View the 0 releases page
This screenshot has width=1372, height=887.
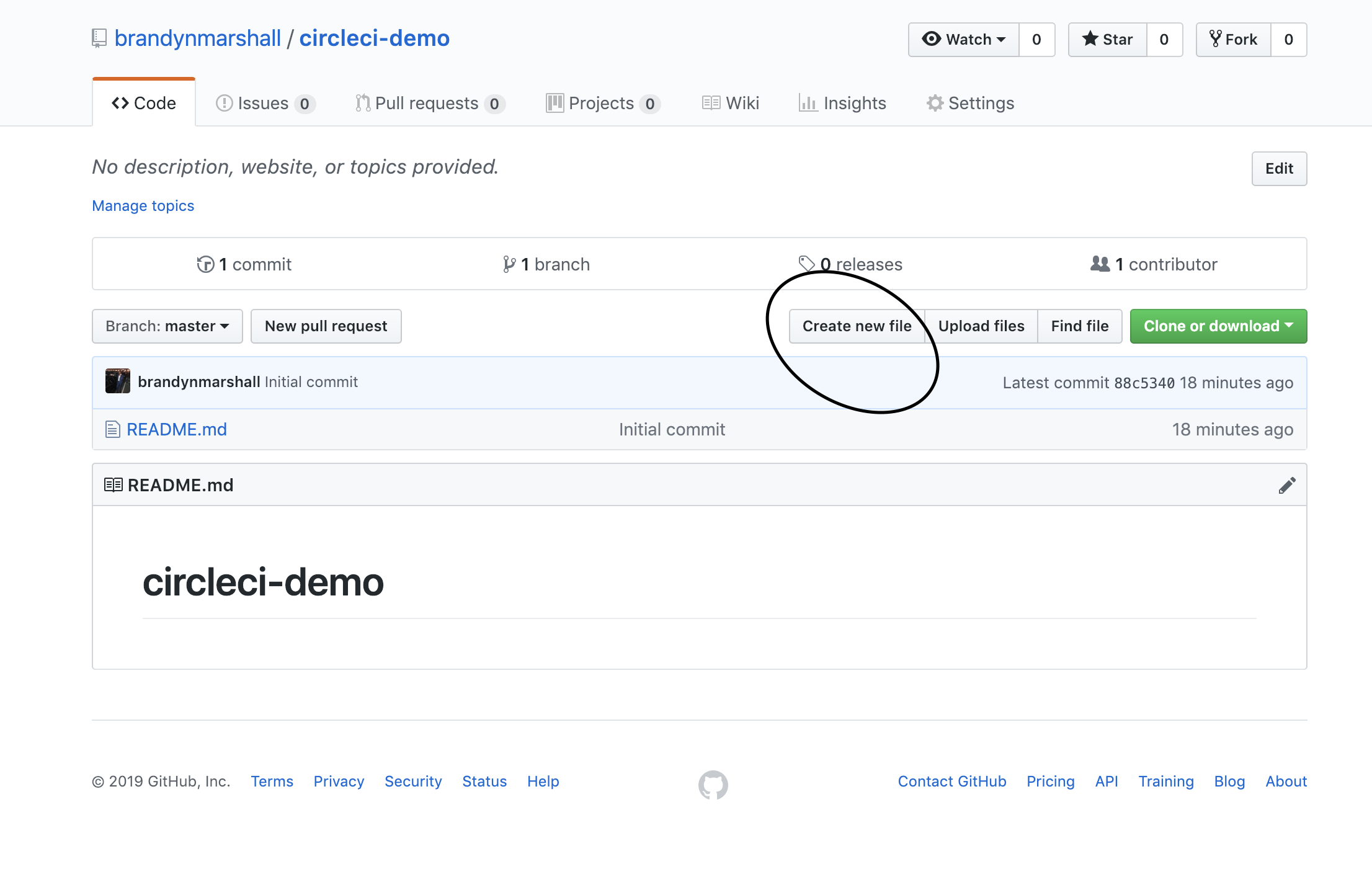pos(850,264)
